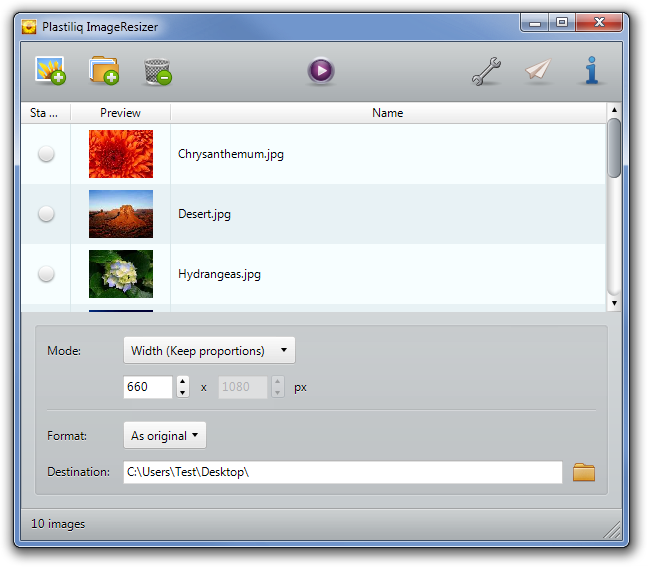
Task: Close the ImageResizer window
Action: coord(599,22)
